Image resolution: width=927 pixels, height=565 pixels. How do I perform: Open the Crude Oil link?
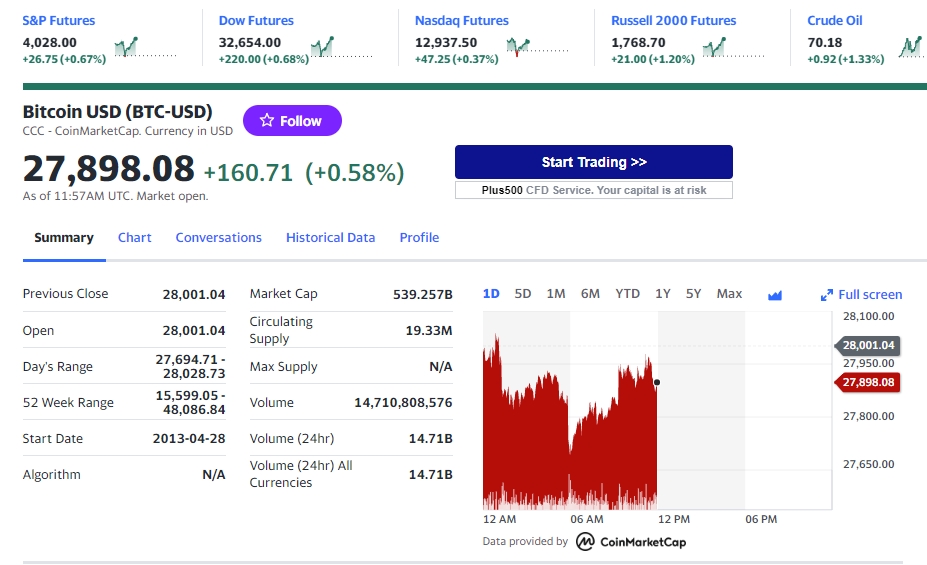[835, 21]
